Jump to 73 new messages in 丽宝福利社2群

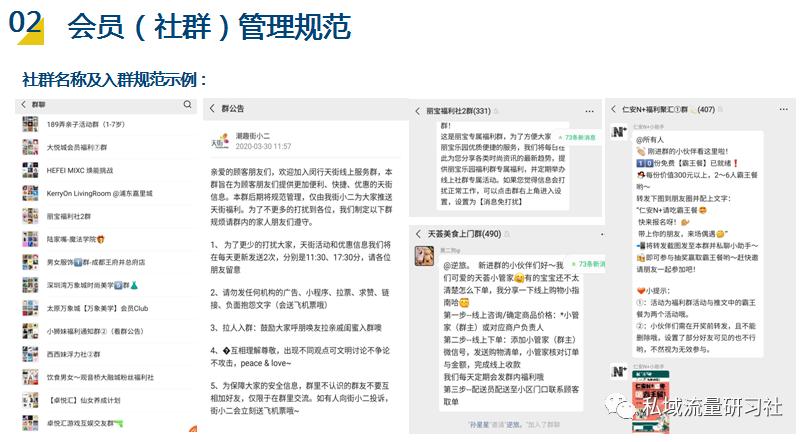pos(577,138)
